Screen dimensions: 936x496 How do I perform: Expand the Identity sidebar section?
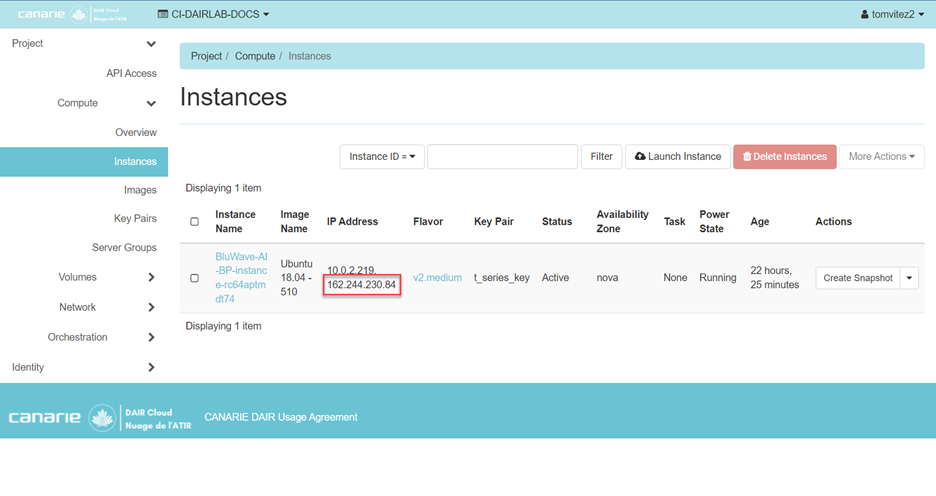click(x=151, y=367)
